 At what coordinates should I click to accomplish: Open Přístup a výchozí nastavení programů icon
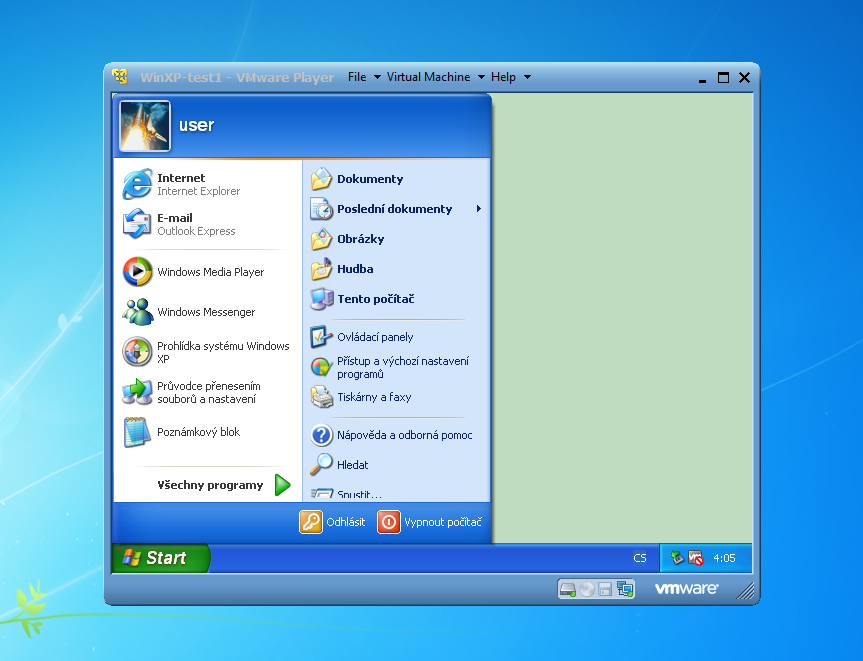321,367
